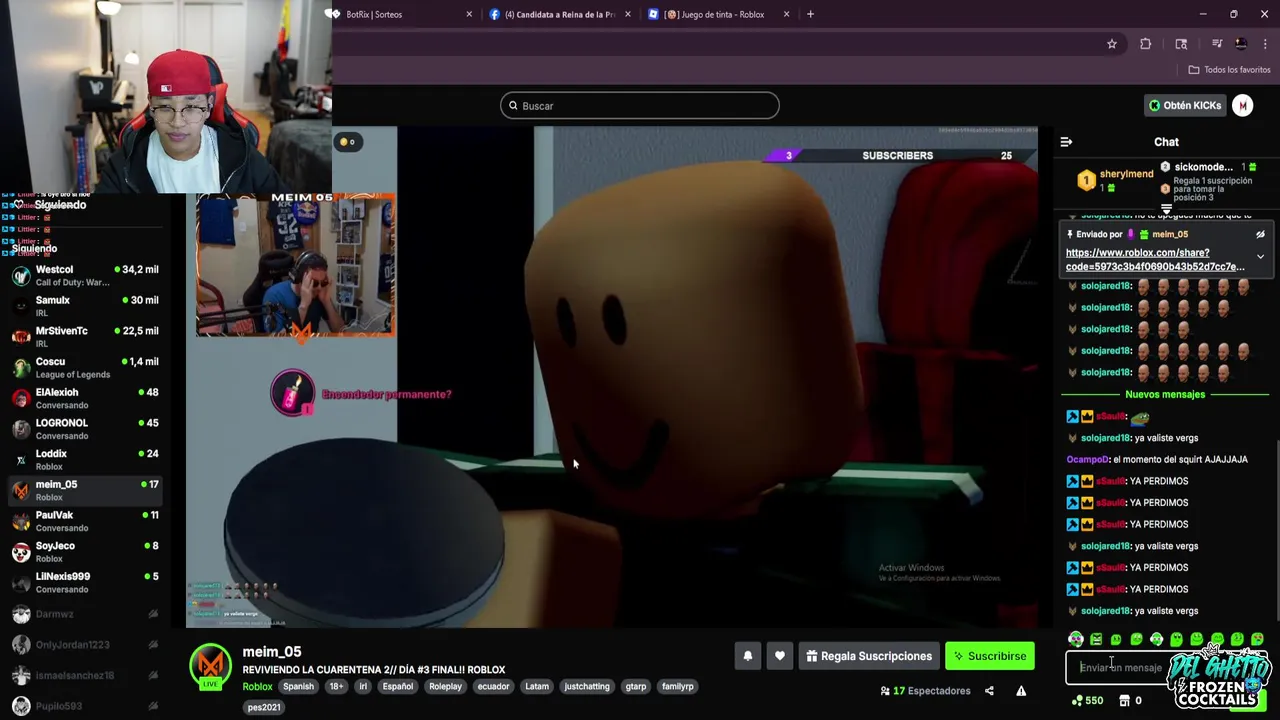Open the pinned roblox.com share link
The width and height of the screenshot is (1280, 720).
click(x=1154, y=260)
